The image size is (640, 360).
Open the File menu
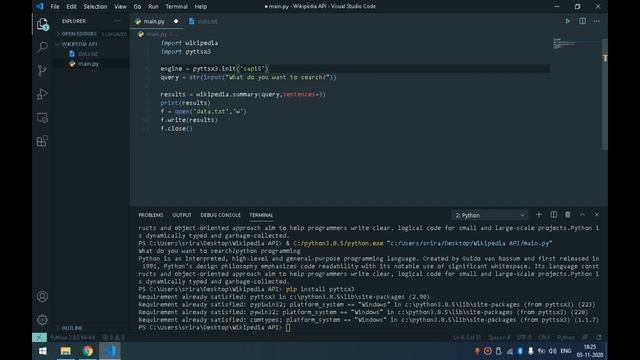55,7
